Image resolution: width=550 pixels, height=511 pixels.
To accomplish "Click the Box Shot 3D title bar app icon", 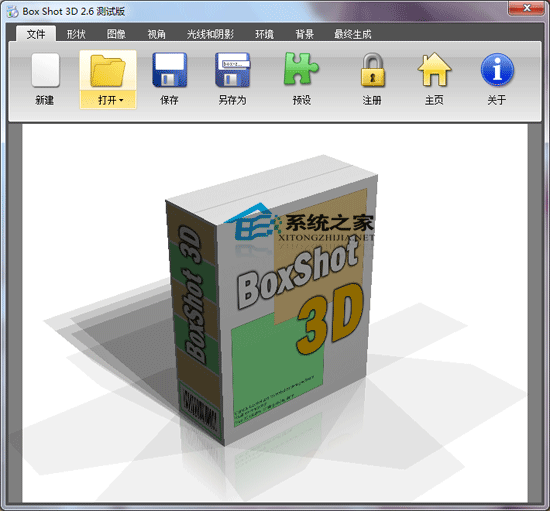I will pos(13,11).
